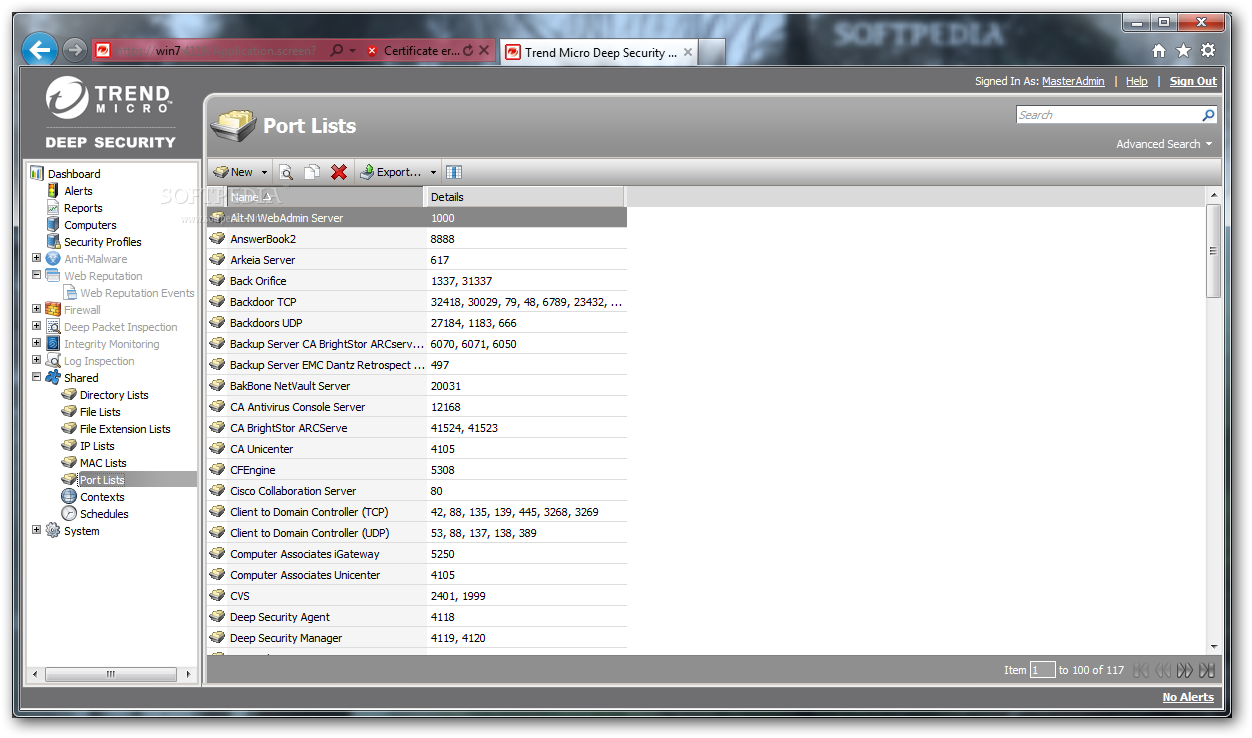Image resolution: width=1252 pixels, height=738 pixels.
Task: Click the refresh icon in the address bar
Action: click(x=468, y=50)
